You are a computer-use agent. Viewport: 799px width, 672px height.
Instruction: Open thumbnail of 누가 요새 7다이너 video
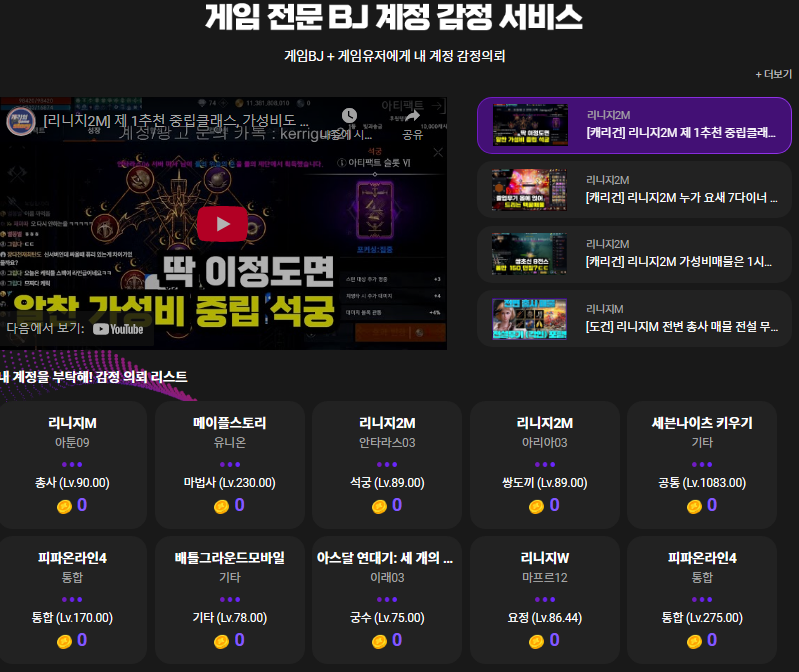530,190
